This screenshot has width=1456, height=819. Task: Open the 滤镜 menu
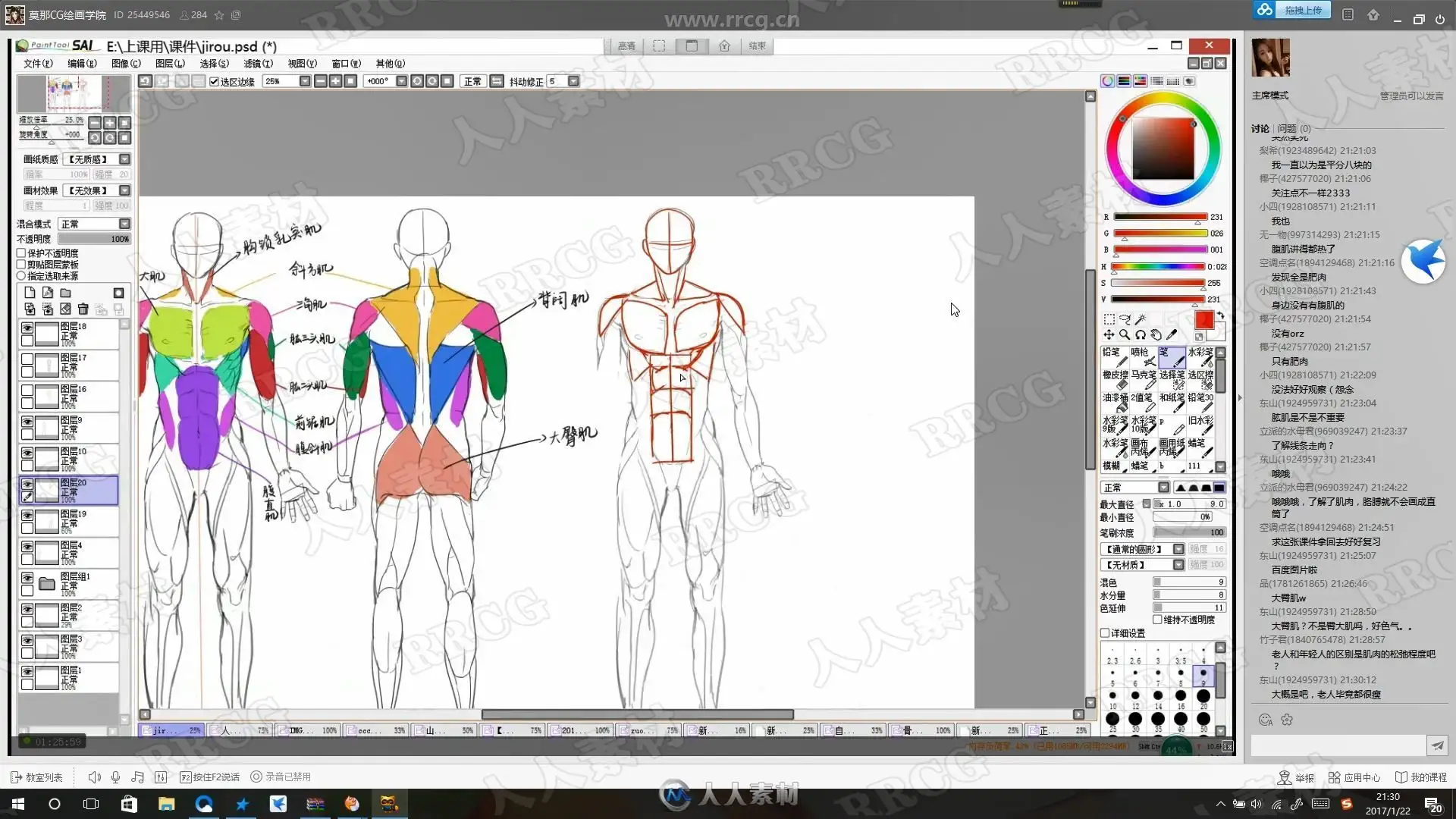click(258, 64)
